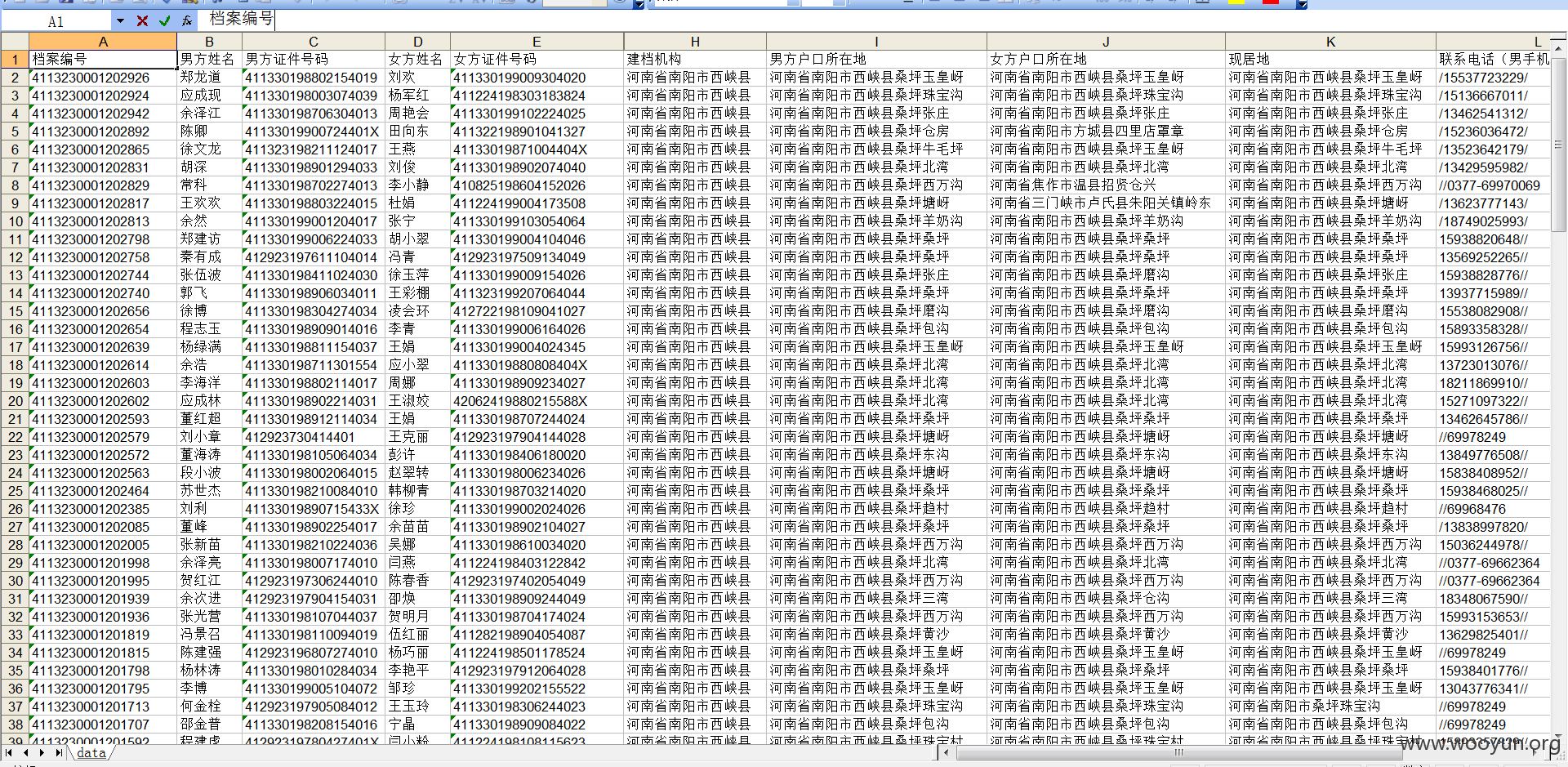Screen dimensions: 1568x767
Task: Select cell 412923730414401 for 刘小章
Action: tap(313, 437)
